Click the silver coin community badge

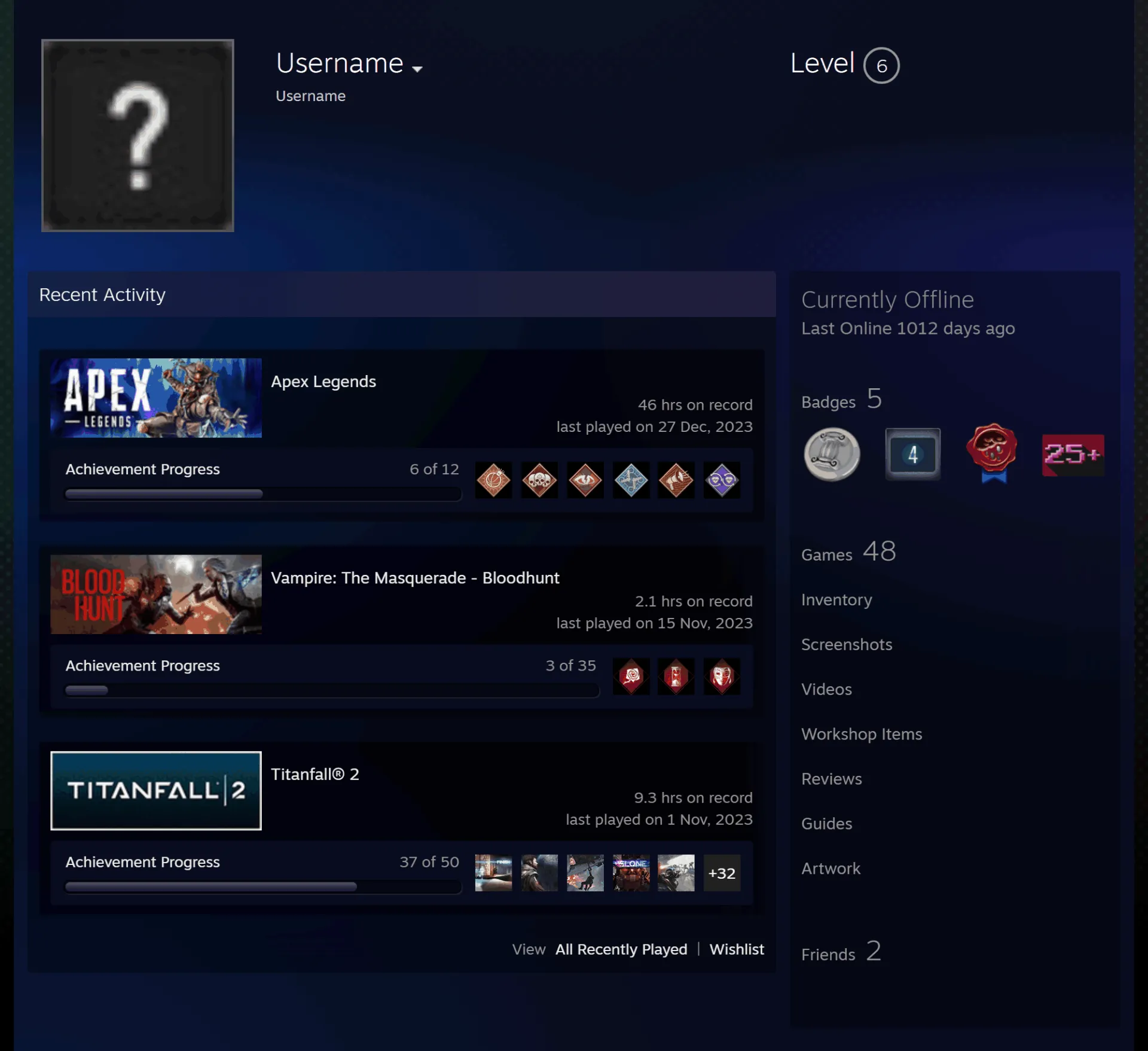832,454
